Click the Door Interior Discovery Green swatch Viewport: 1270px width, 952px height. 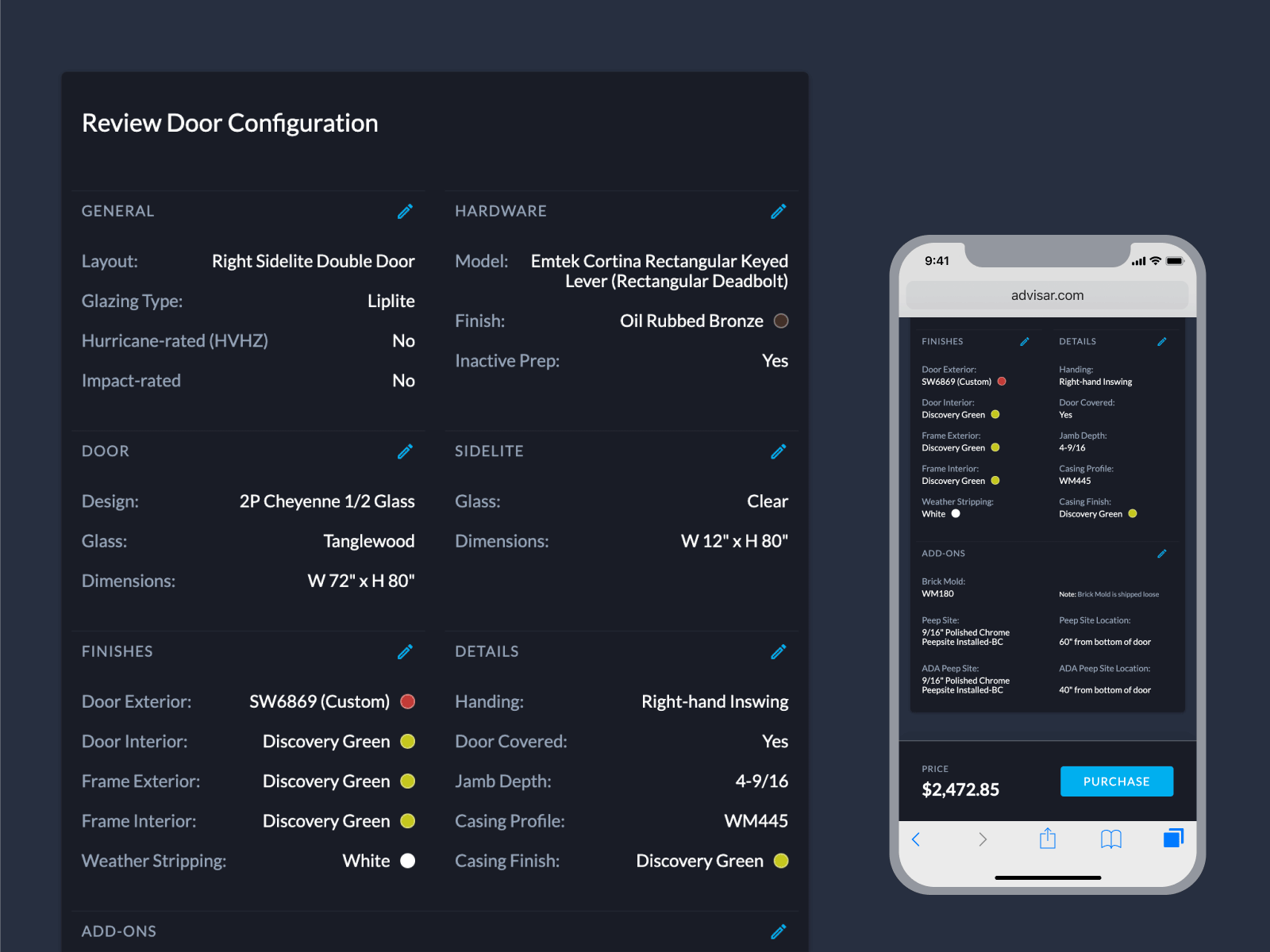point(407,741)
